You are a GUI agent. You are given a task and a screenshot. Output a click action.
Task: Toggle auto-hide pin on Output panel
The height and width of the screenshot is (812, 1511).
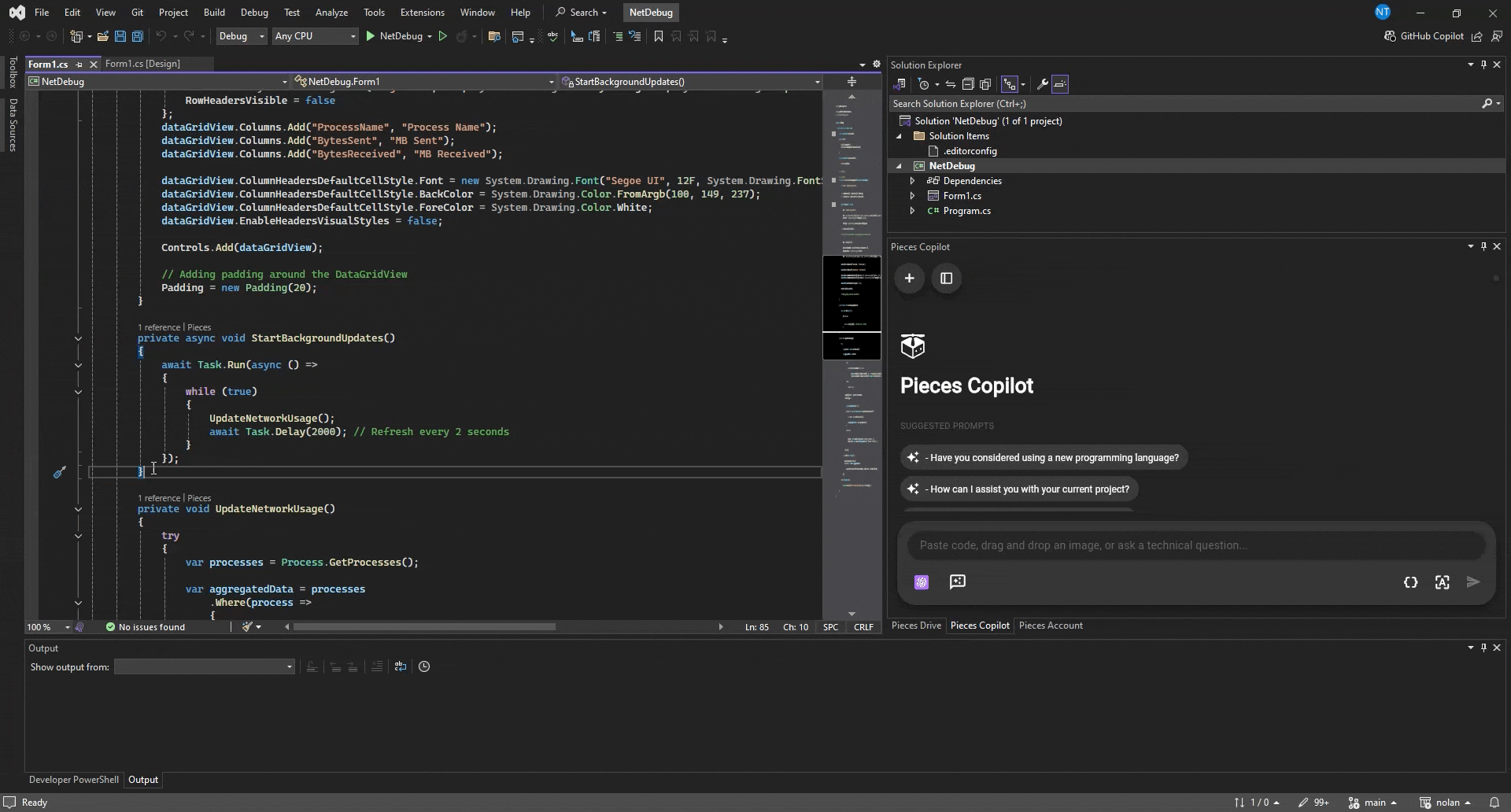pos(1483,648)
